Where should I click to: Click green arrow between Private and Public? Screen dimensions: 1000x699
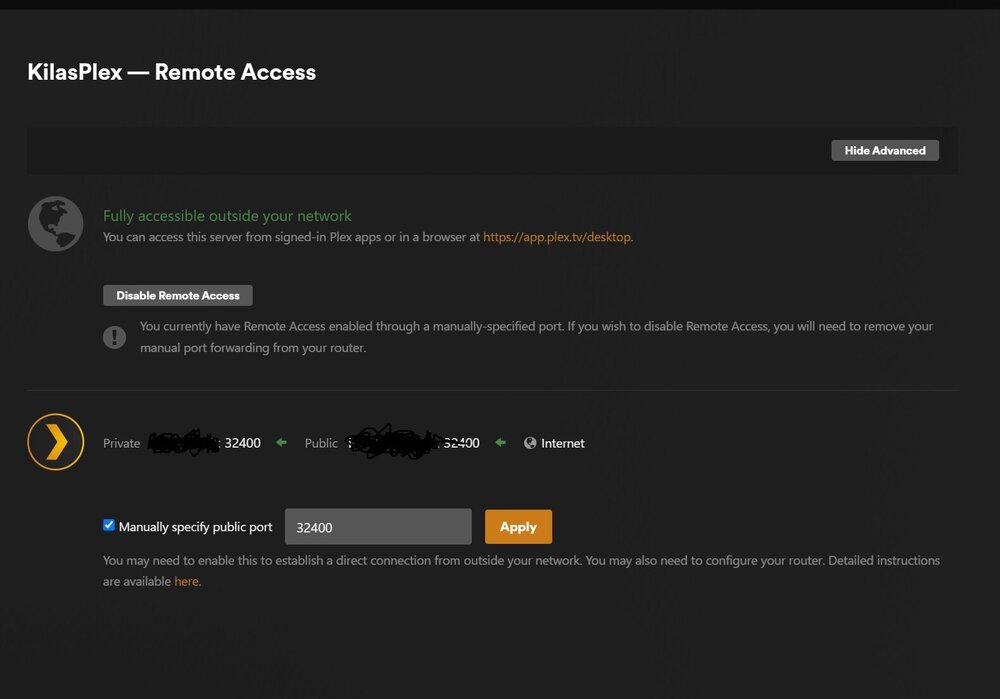[x=281, y=442]
